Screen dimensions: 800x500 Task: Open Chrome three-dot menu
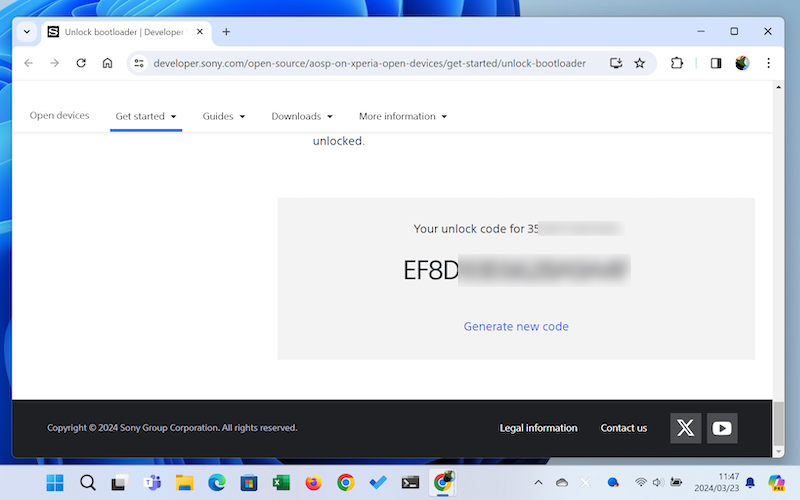click(x=768, y=63)
